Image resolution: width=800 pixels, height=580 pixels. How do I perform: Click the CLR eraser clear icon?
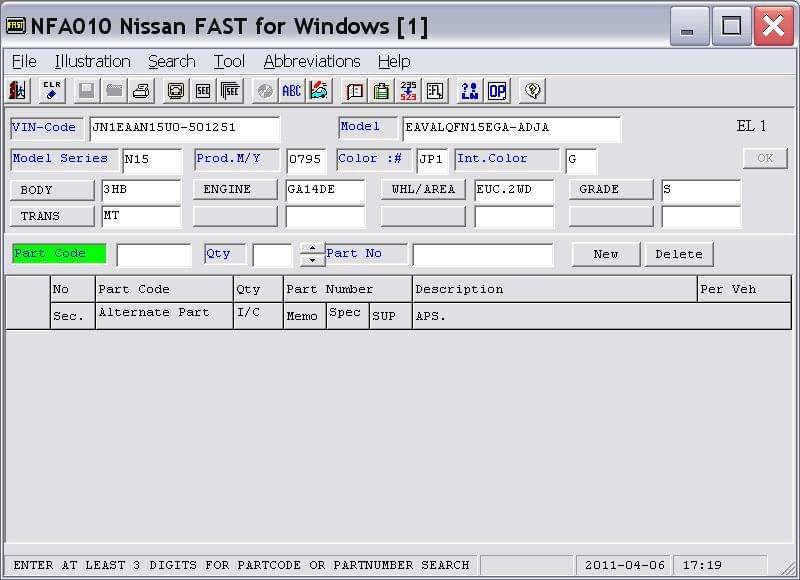point(52,91)
